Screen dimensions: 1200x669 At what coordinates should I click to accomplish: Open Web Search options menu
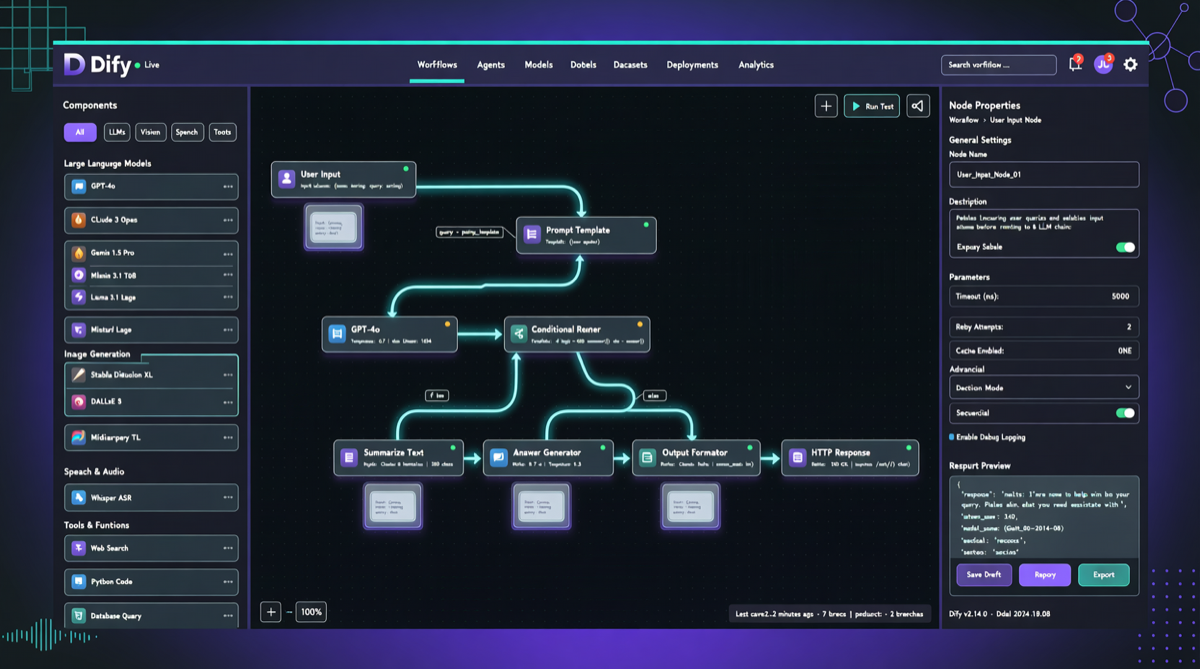coord(228,549)
